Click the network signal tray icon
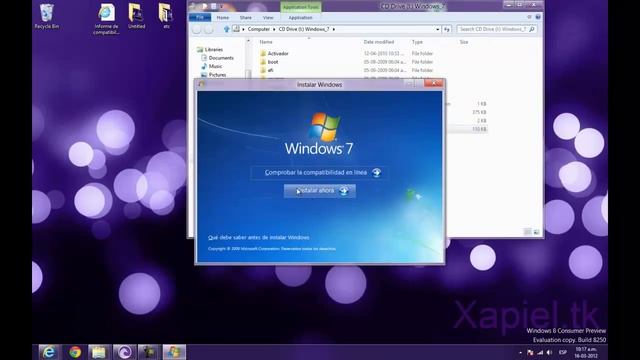 click(x=540, y=353)
